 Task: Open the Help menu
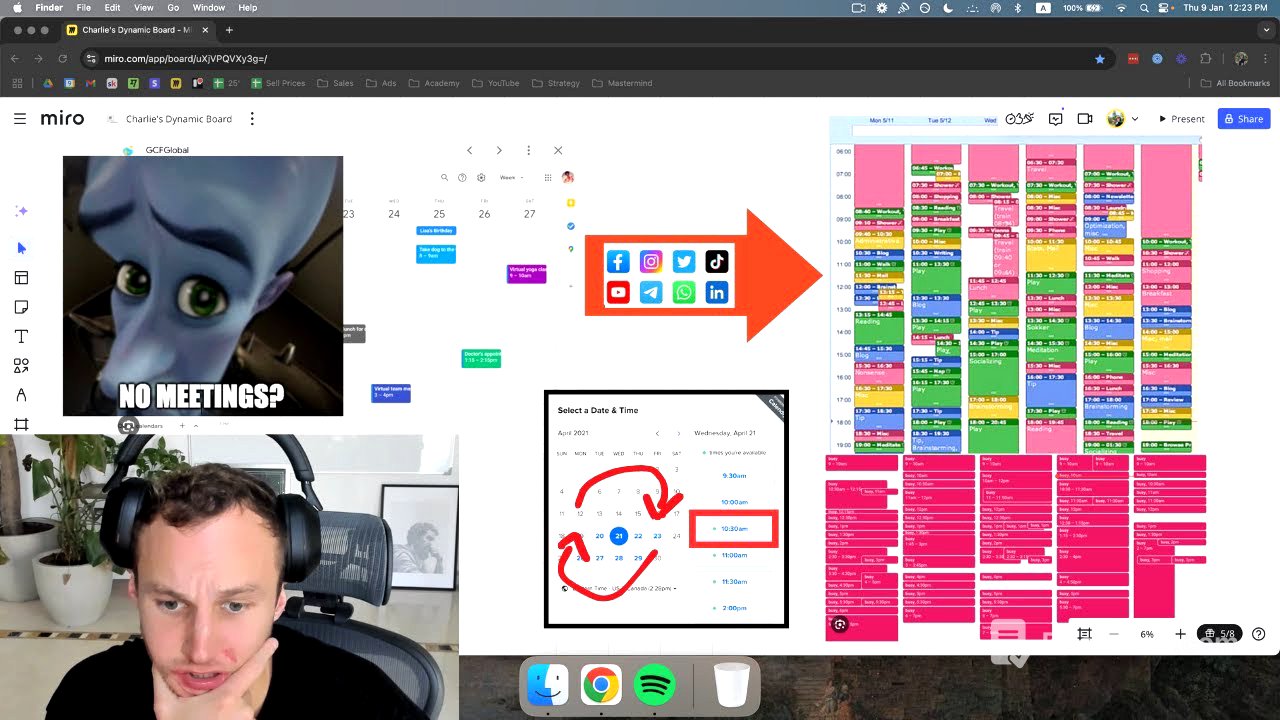coord(247,7)
